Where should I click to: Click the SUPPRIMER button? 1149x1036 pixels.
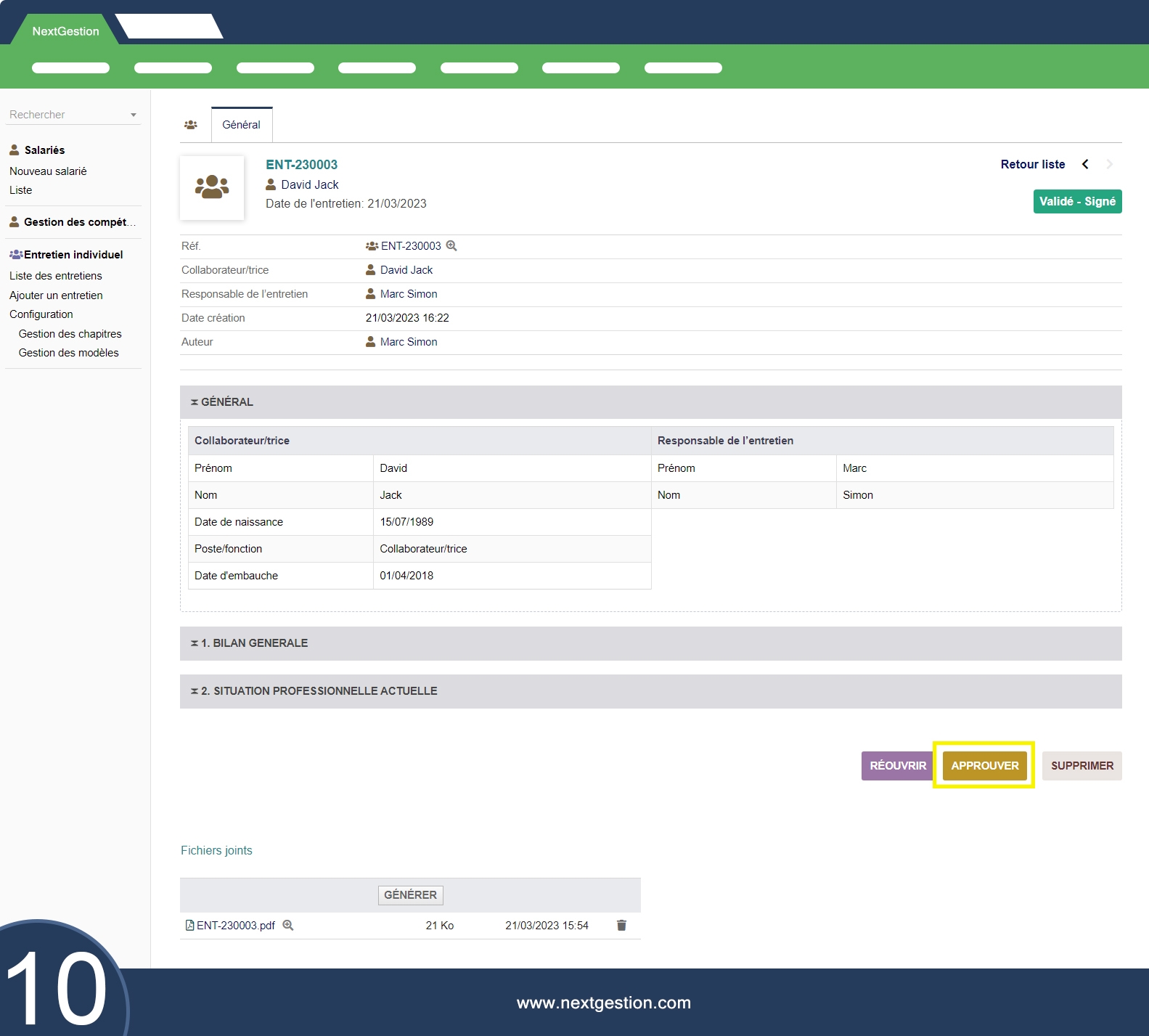tap(1081, 766)
